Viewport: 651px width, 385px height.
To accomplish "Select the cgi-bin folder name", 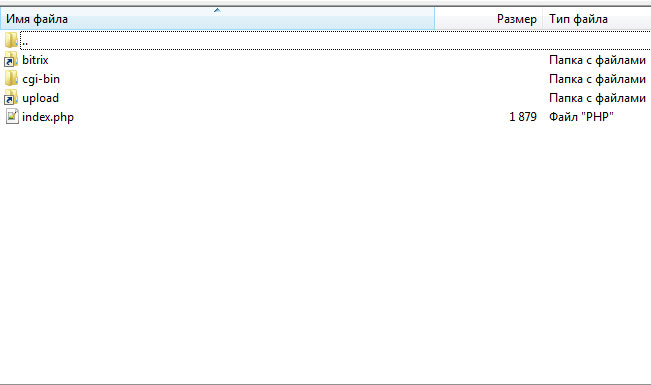I will [x=41, y=79].
